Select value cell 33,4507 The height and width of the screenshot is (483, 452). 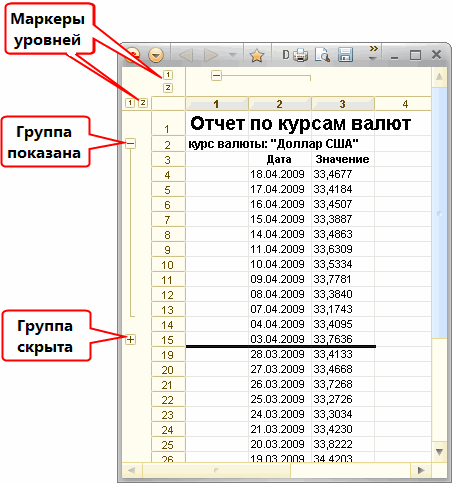(x=343, y=204)
